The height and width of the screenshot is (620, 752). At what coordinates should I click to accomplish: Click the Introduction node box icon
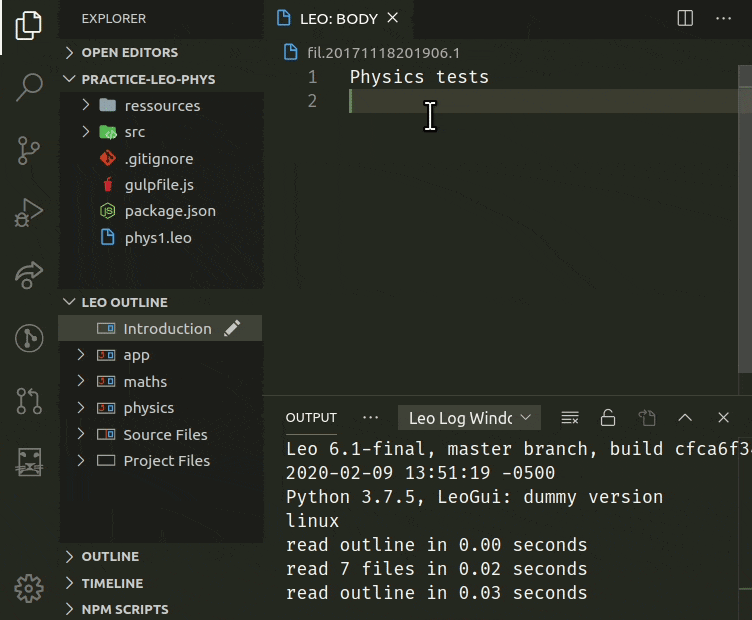(x=106, y=328)
